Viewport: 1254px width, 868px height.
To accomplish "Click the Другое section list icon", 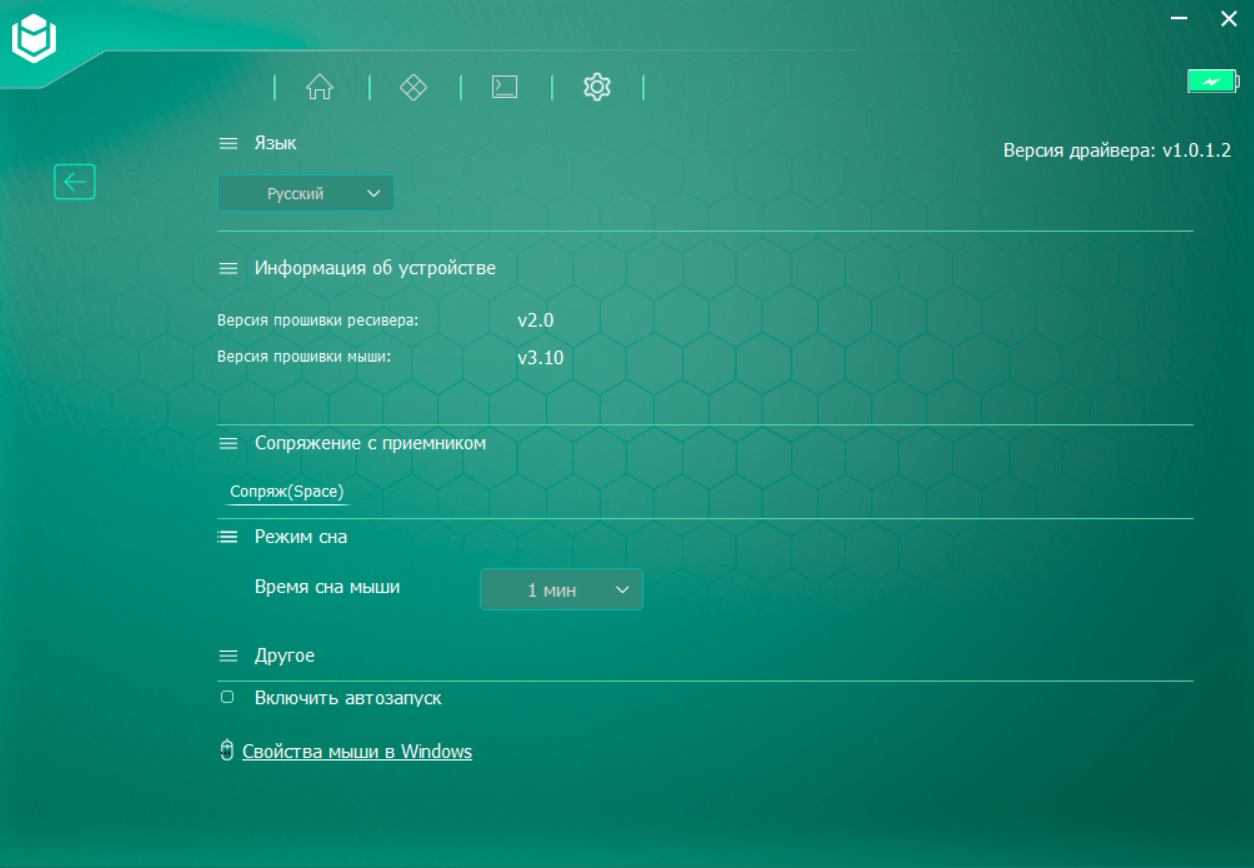I will (229, 656).
